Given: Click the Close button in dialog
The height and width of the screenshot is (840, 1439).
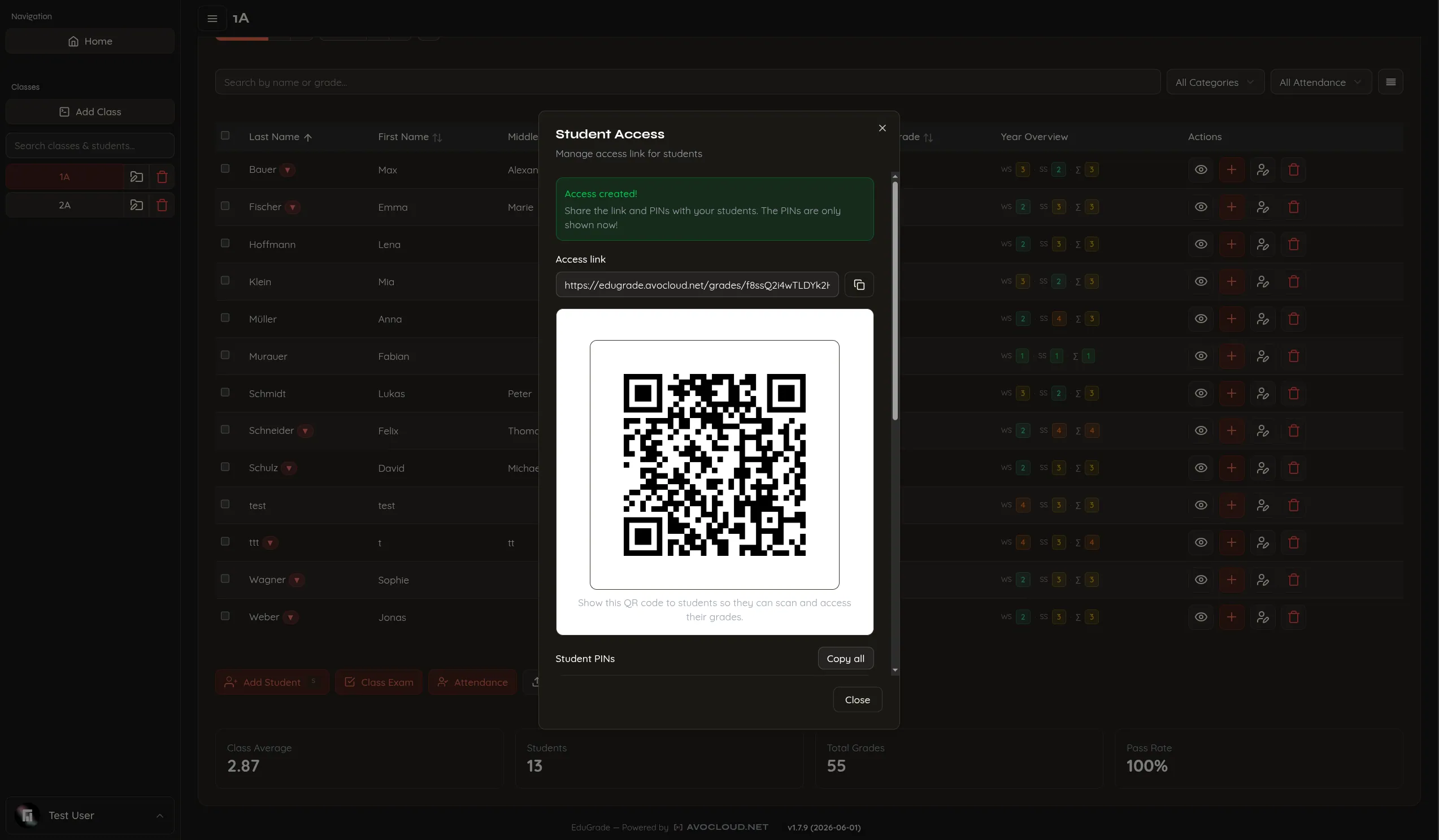Looking at the screenshot, I should pos(857,699).
